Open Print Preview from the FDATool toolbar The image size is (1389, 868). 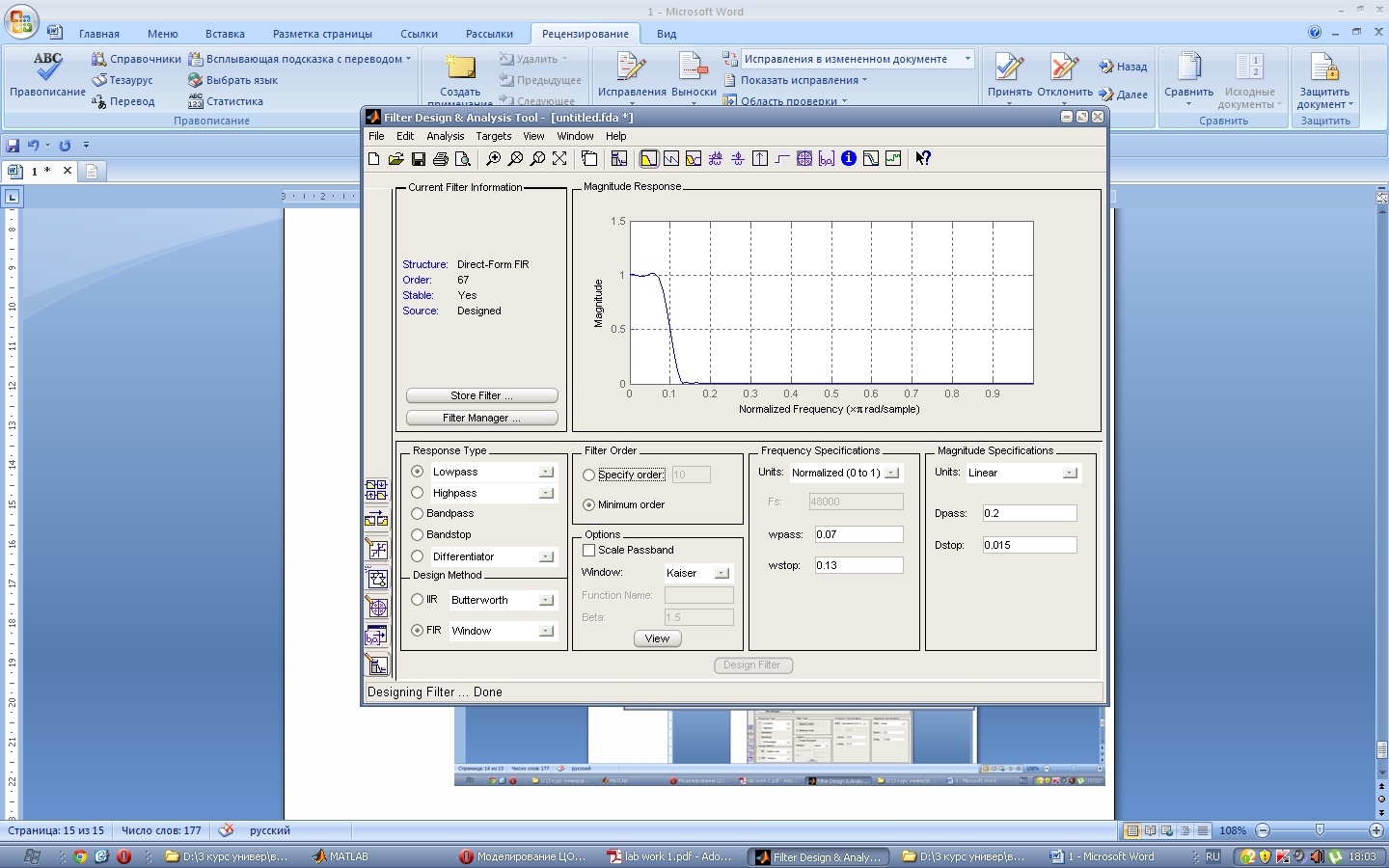tap(463, 159)
